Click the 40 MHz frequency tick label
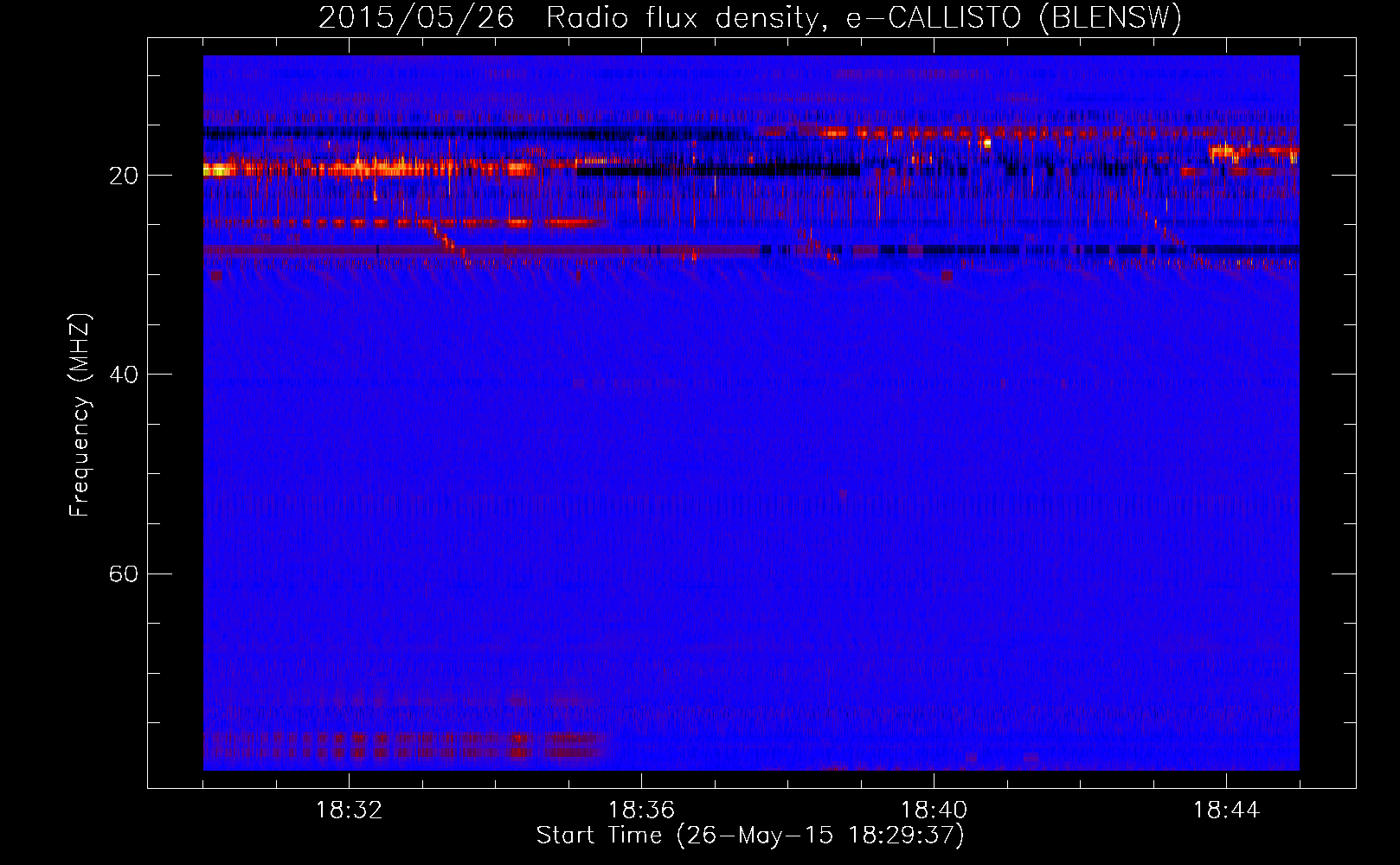1400x865 pixels. click(x=124, y=375)
